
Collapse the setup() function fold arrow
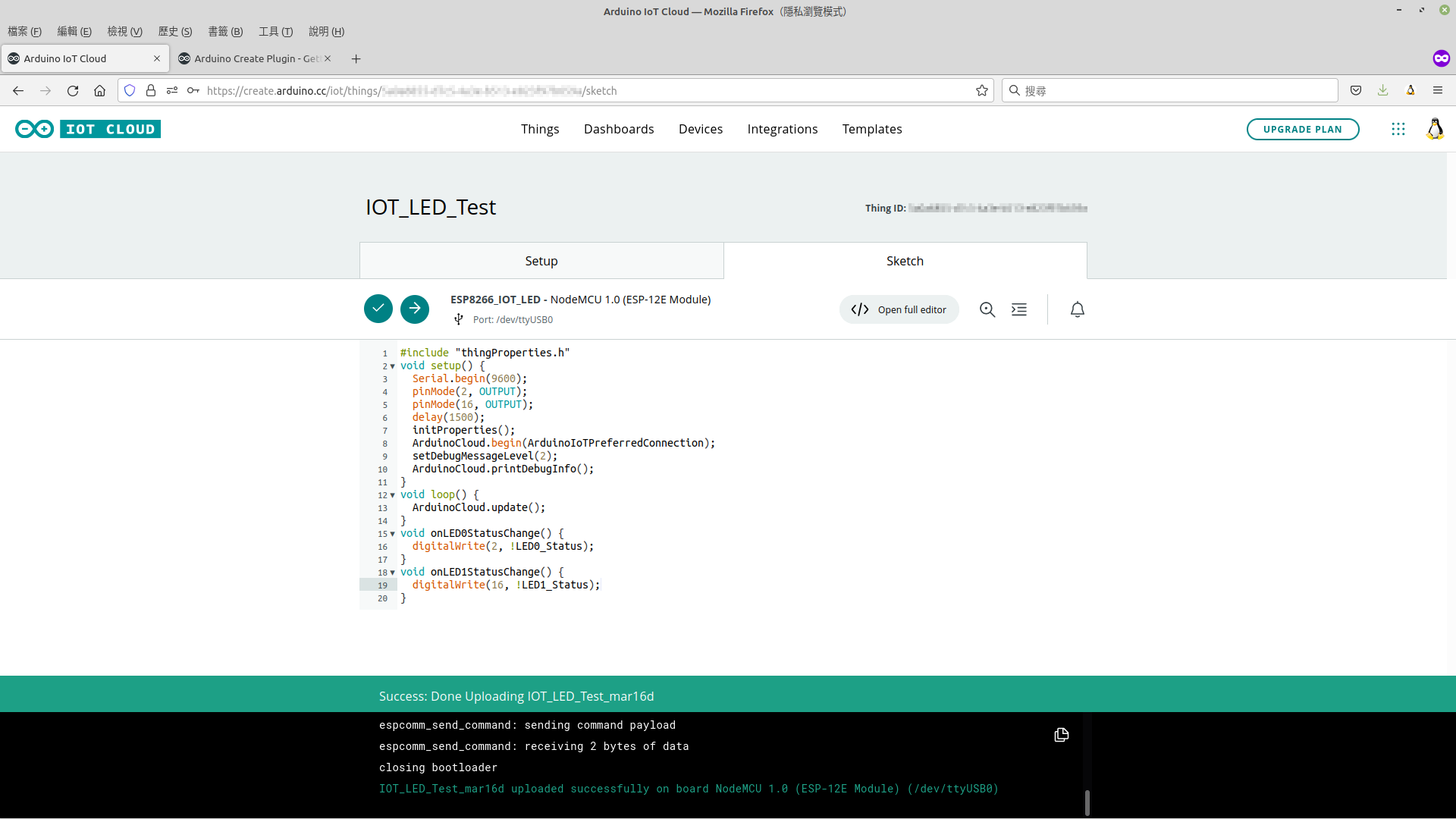[x=392, y=366]
